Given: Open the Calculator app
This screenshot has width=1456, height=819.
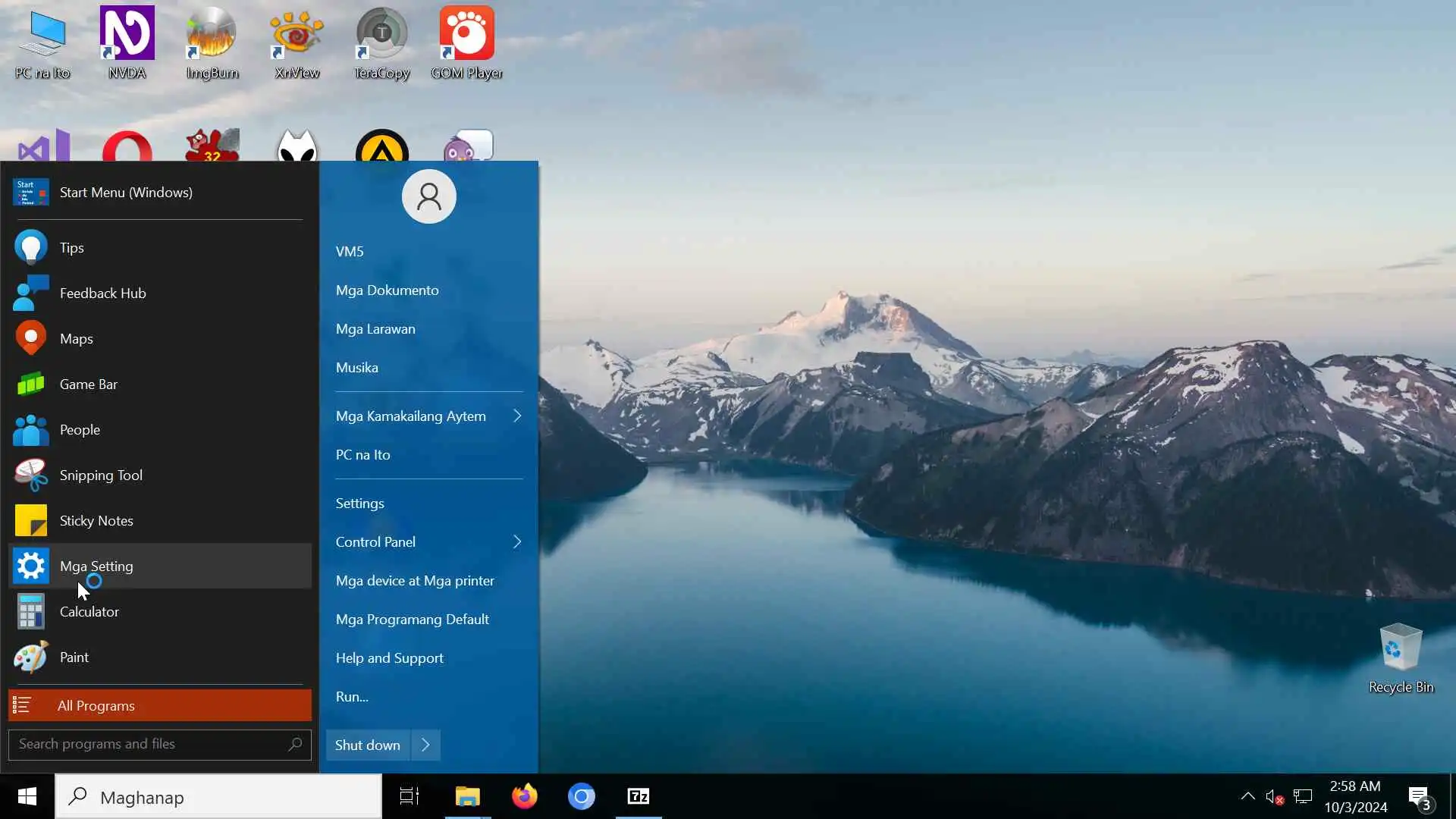Looking at the screenshot, I should coord(89,612).
